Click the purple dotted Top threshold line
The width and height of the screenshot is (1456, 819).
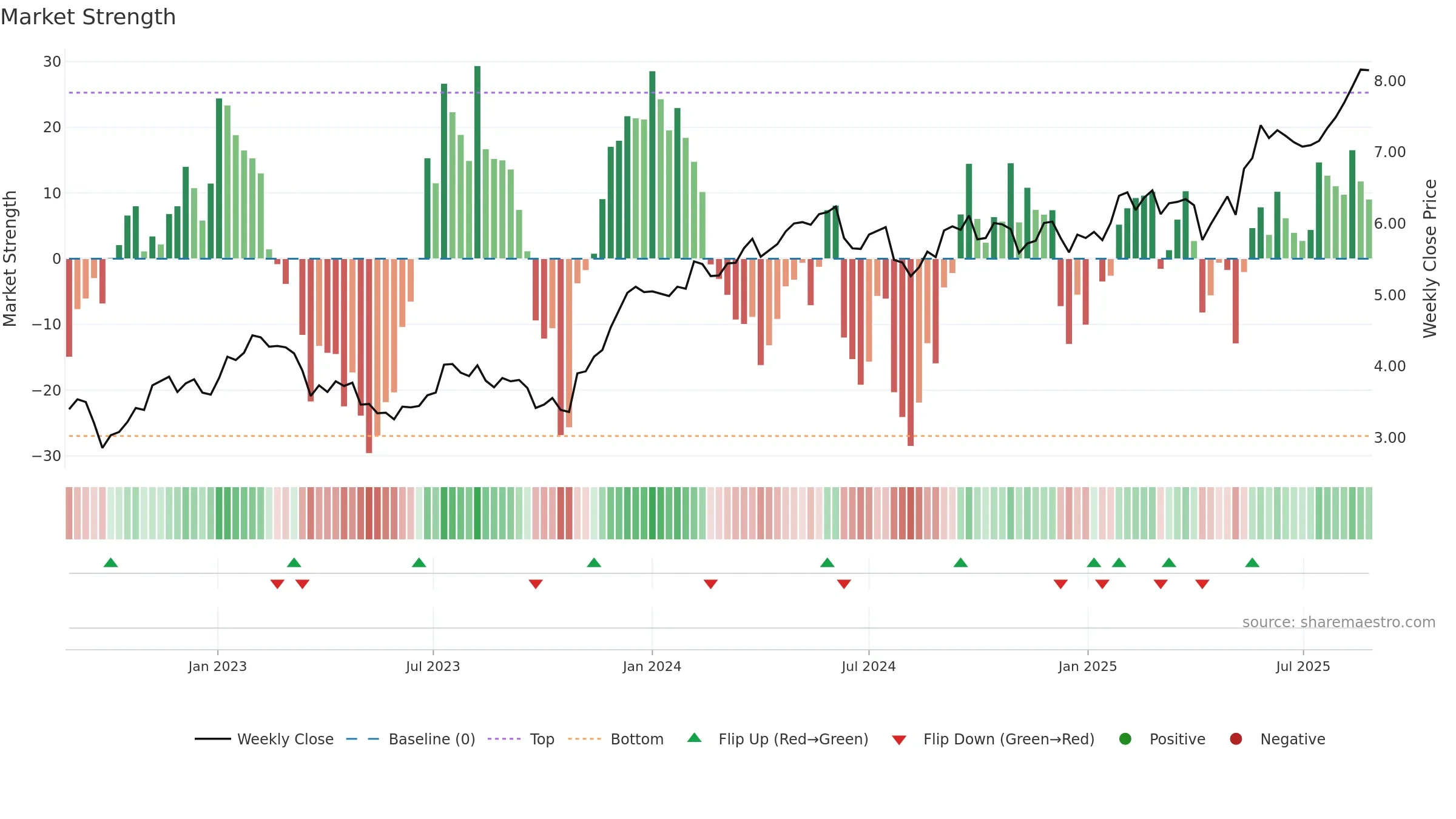[719, 93]
